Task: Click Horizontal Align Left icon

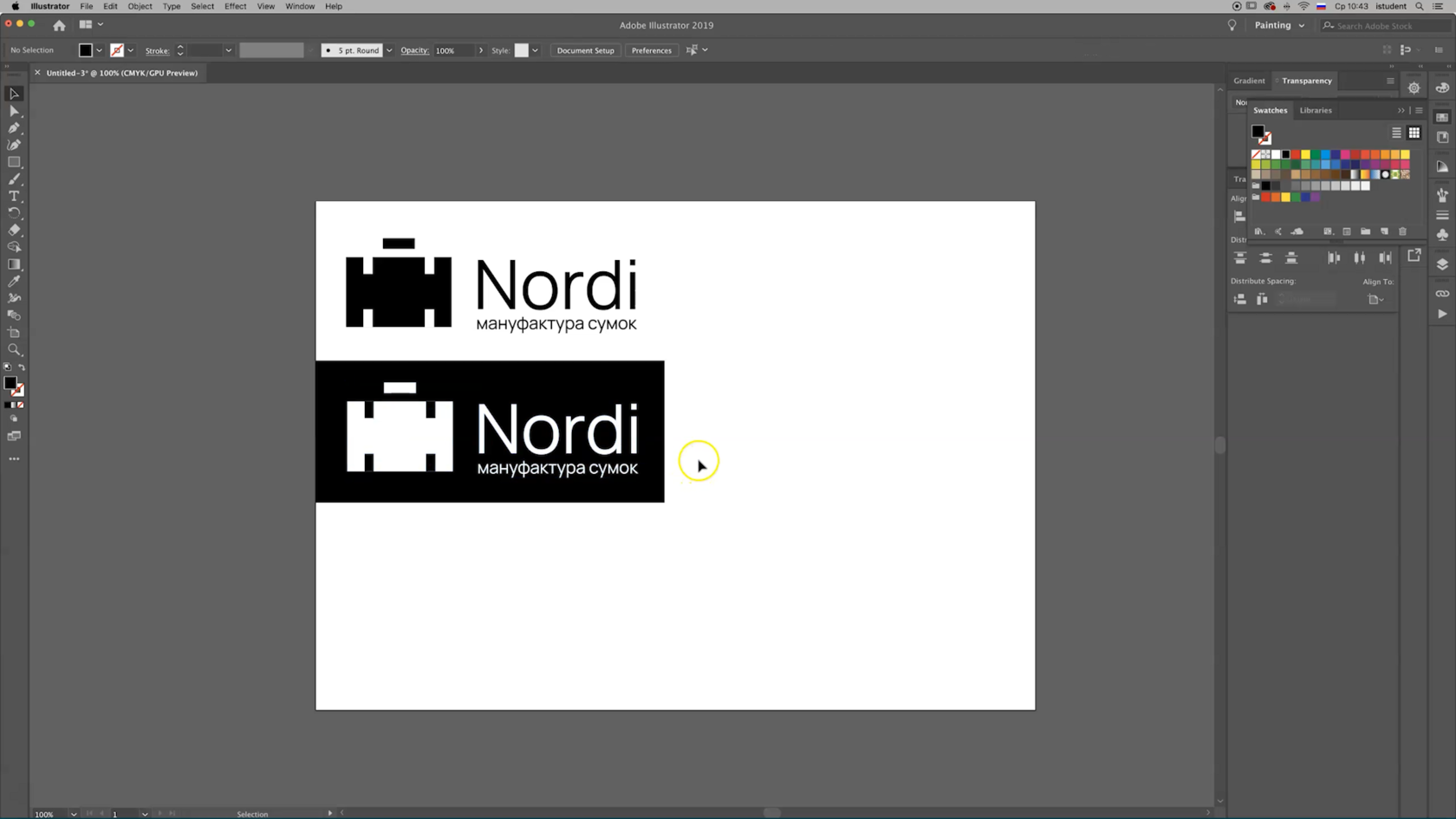Action: click(1239, 217)
